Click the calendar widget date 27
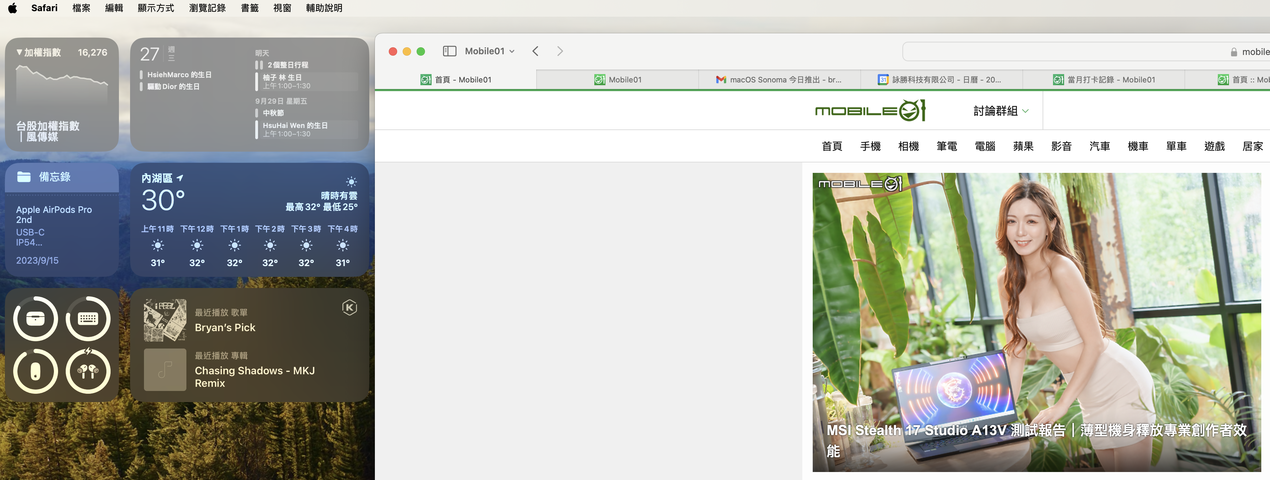Viewport: 1270px width, 480px height. [x=149, y=55]
